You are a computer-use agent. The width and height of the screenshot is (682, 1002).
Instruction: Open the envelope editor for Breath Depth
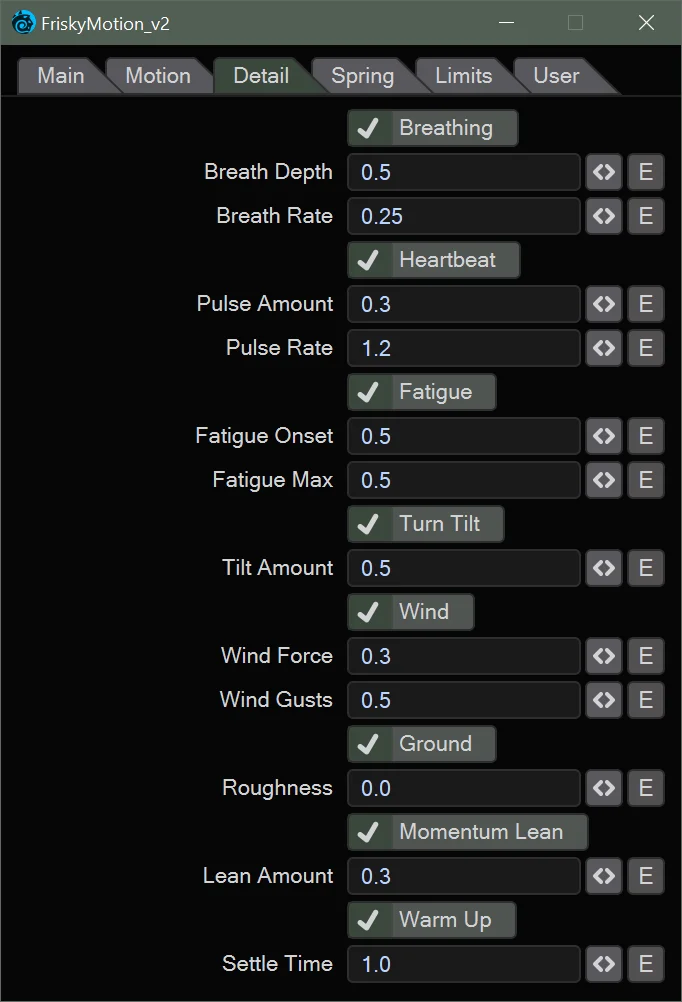coord(645,172)
